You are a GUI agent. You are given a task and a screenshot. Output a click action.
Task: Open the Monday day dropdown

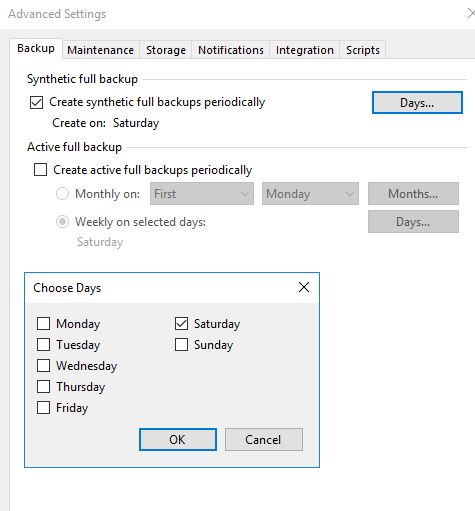pyautogui.click(x=310, y=194)
